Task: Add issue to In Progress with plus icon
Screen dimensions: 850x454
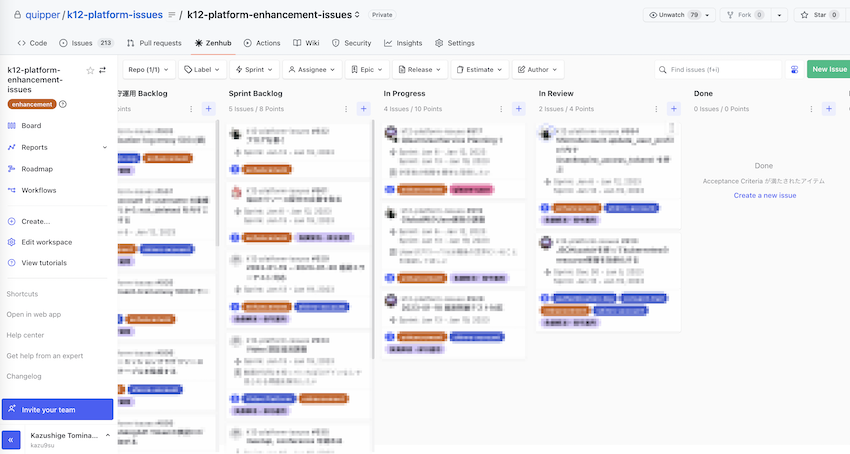Action: (519, 109)
